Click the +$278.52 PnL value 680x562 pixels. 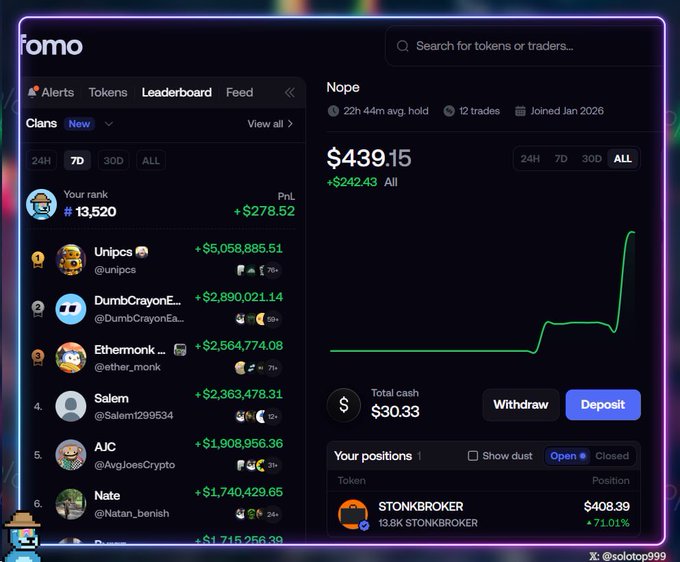[x=264, y=211]
